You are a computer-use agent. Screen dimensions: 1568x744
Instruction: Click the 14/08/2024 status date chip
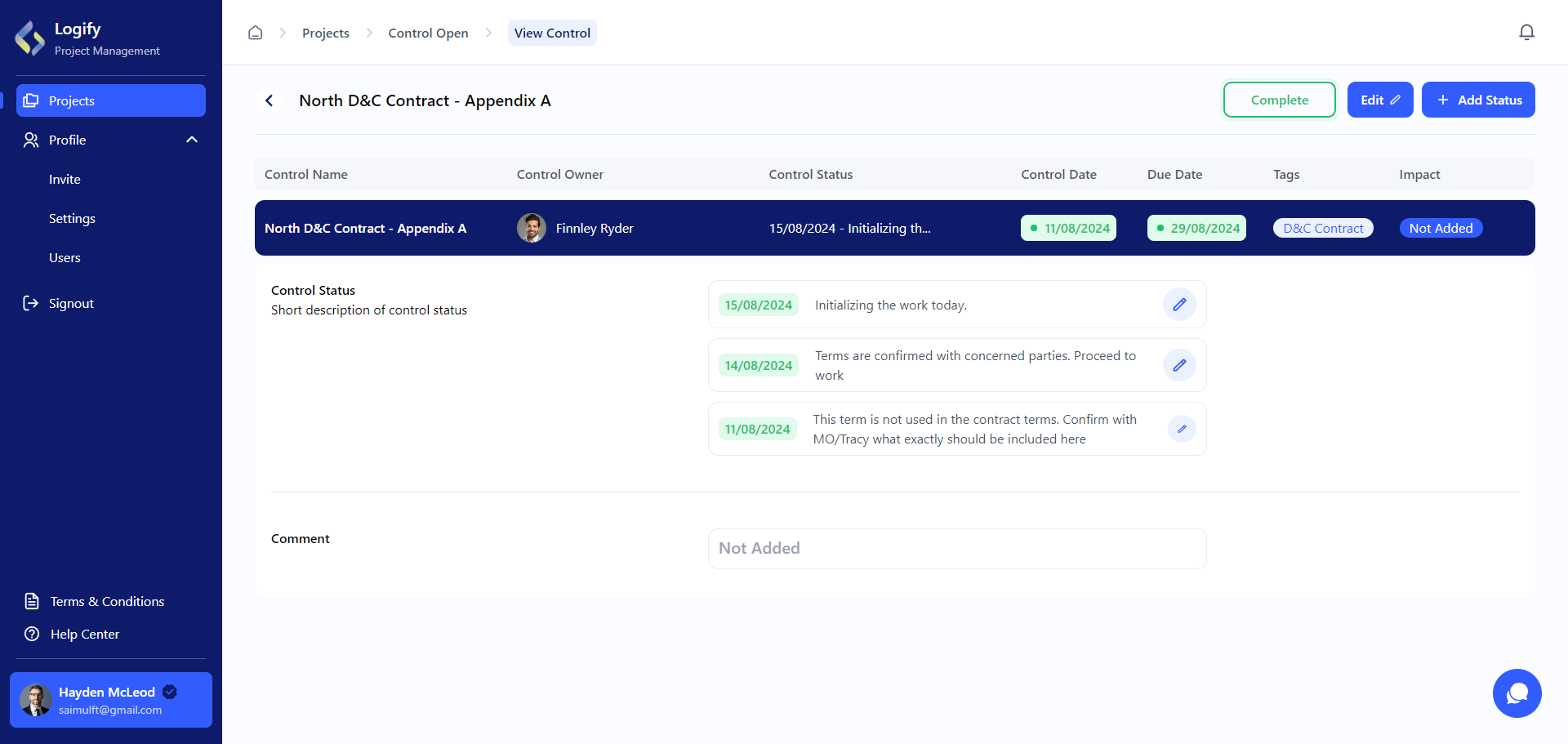759,365
